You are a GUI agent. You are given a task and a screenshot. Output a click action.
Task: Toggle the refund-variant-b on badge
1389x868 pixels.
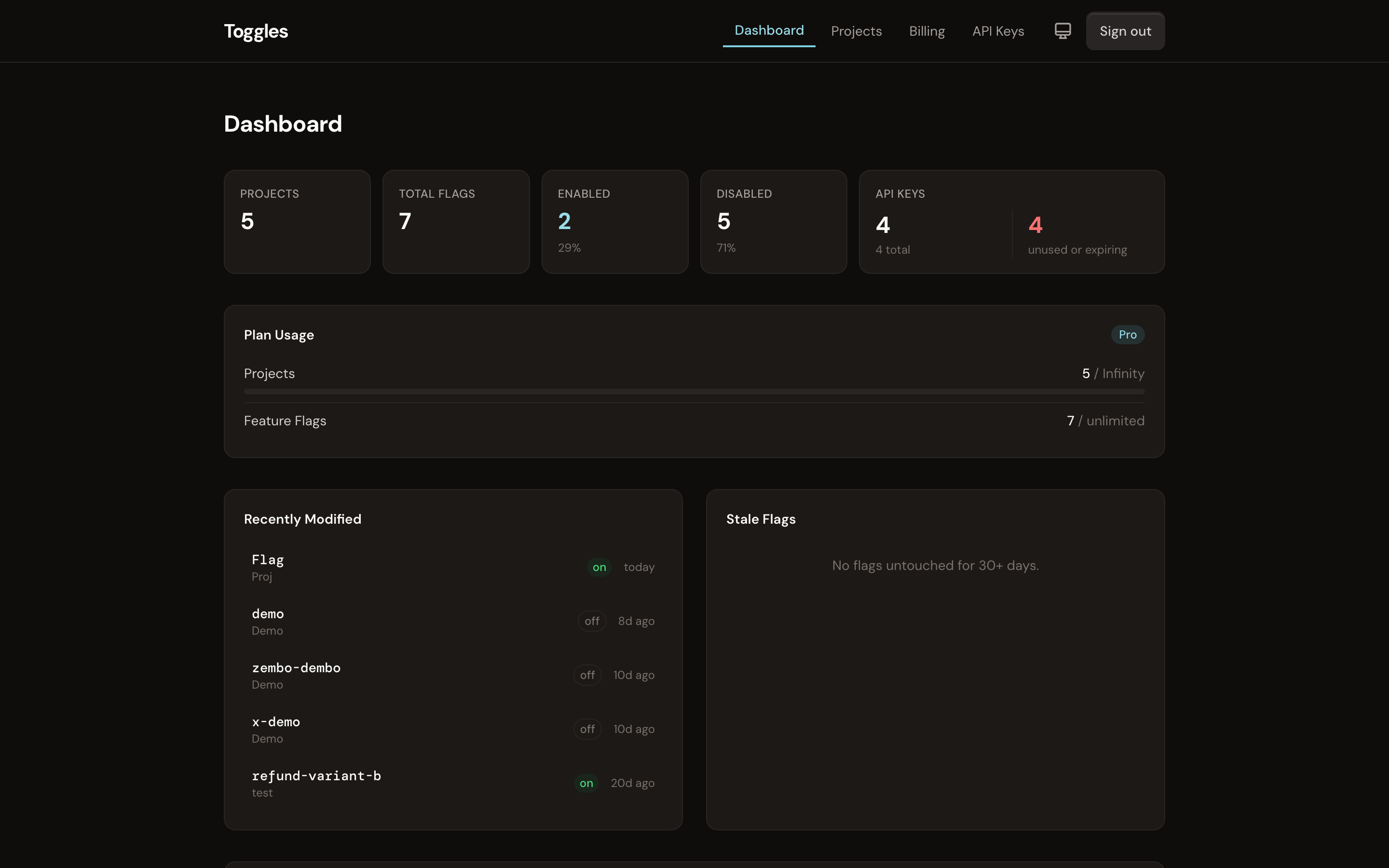[586, 783]
